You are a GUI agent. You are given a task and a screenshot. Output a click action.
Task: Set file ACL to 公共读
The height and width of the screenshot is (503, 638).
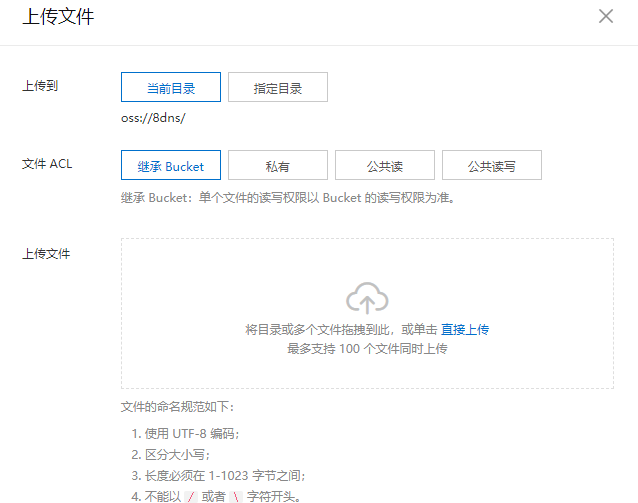point(384,166)
